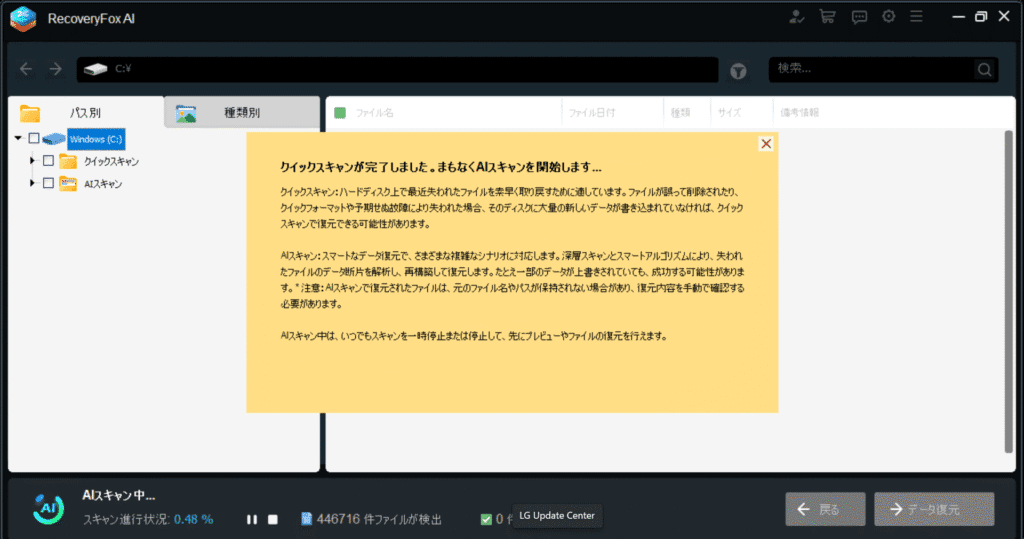Stop the AI scan
1024x539 pixels.
point(273,519)
